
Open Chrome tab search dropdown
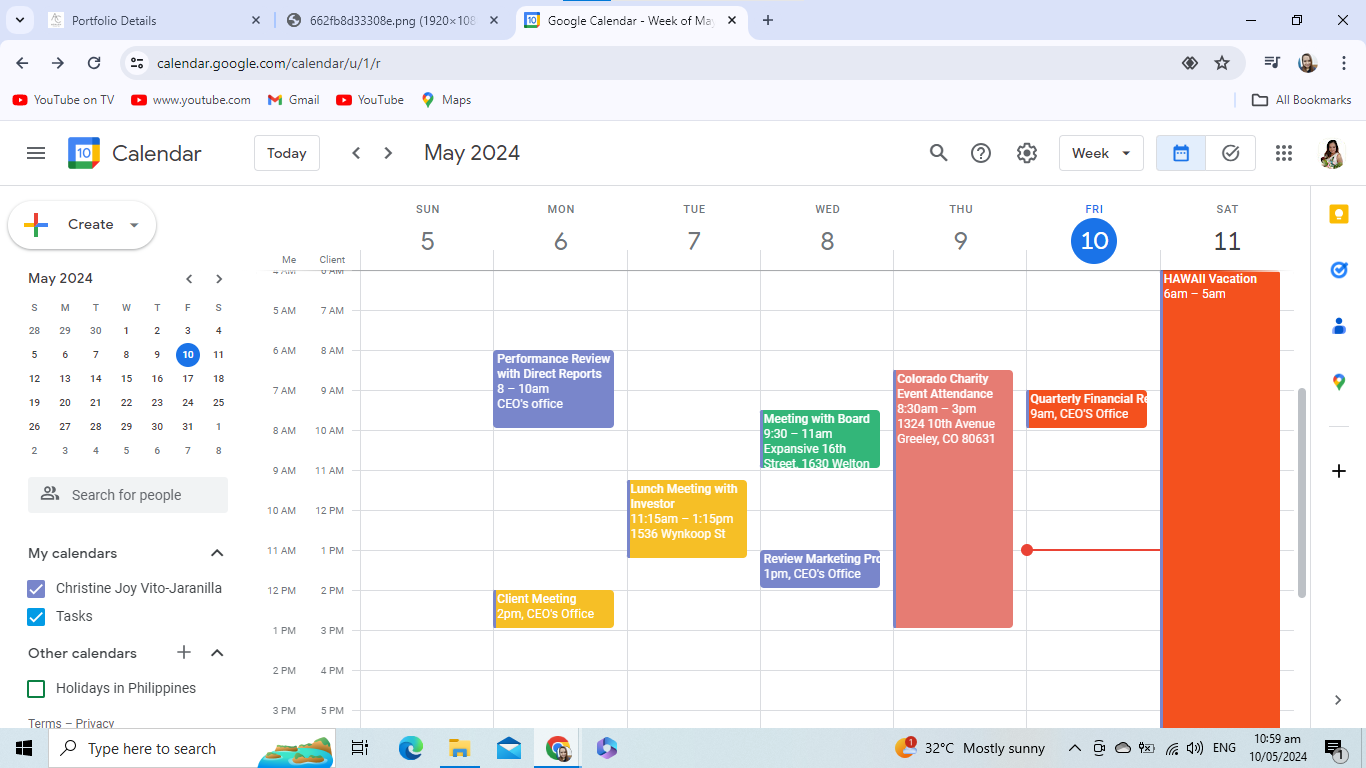(19, 20)
